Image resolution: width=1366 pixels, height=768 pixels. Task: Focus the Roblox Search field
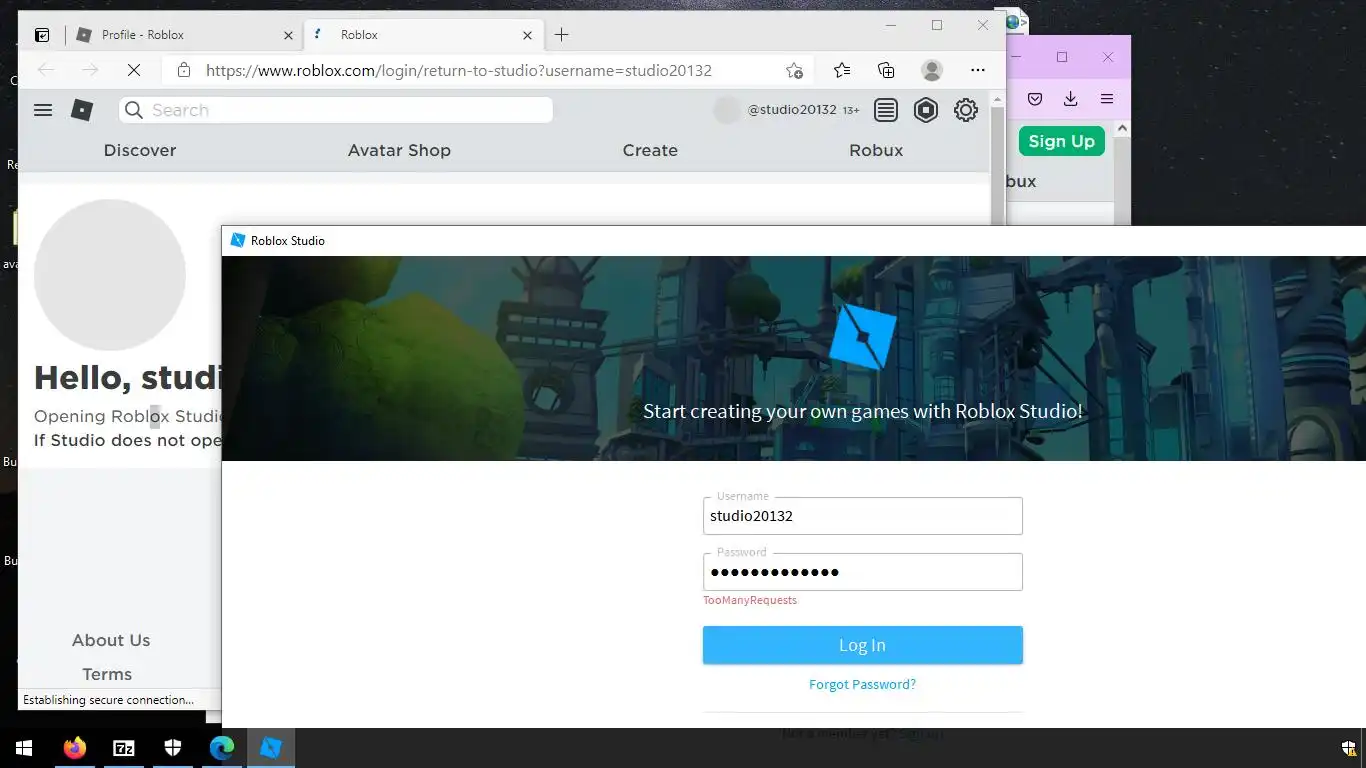tap(336, 110)
